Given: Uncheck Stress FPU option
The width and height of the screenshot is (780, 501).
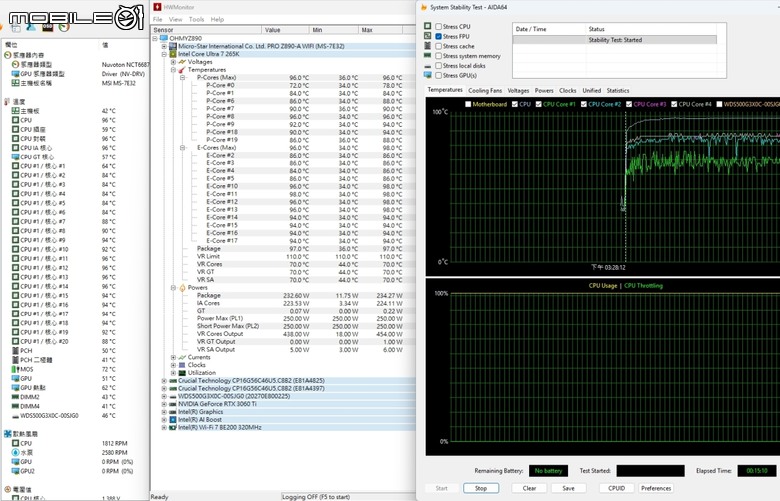Looking at the screenshot, I should 438,36.
